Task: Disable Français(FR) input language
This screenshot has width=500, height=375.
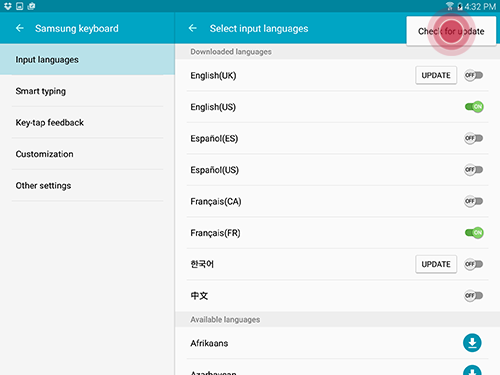Action: coord(474,233)
